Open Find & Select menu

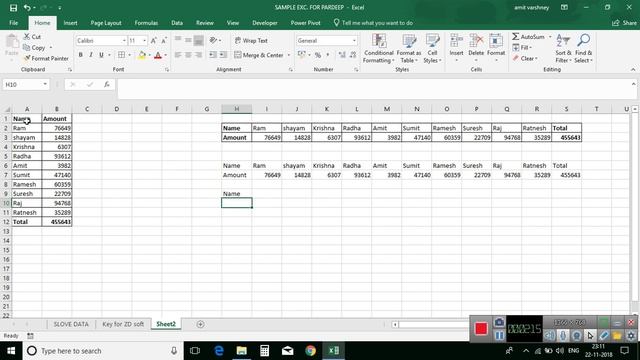pos(583,49)
